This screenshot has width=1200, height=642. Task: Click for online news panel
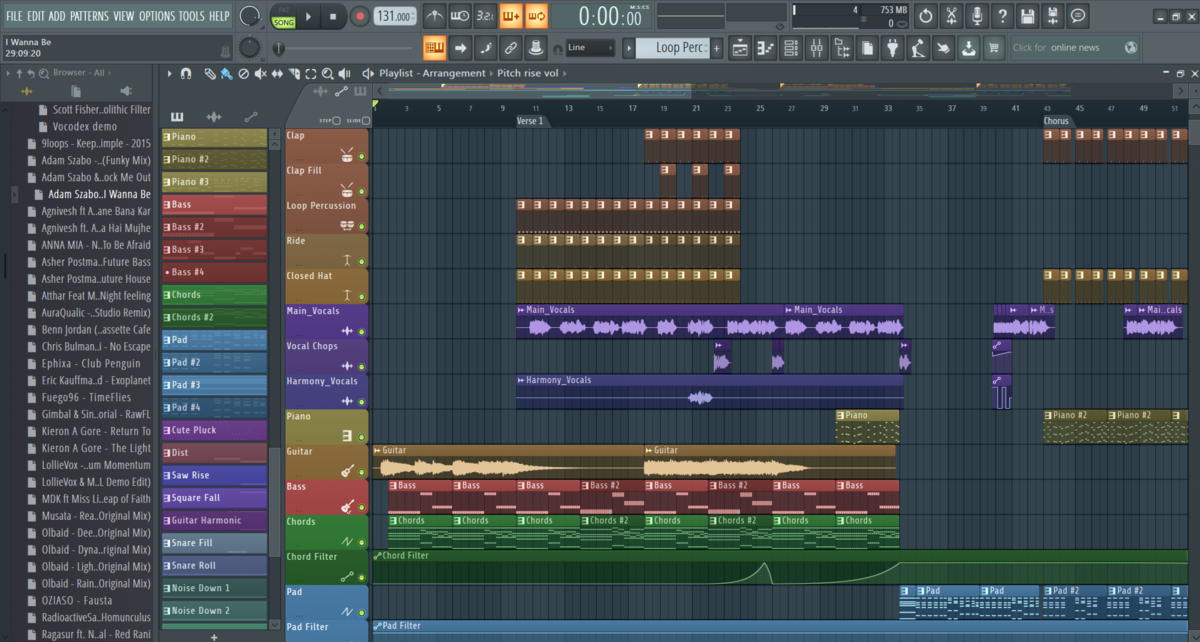[1075, 47]
